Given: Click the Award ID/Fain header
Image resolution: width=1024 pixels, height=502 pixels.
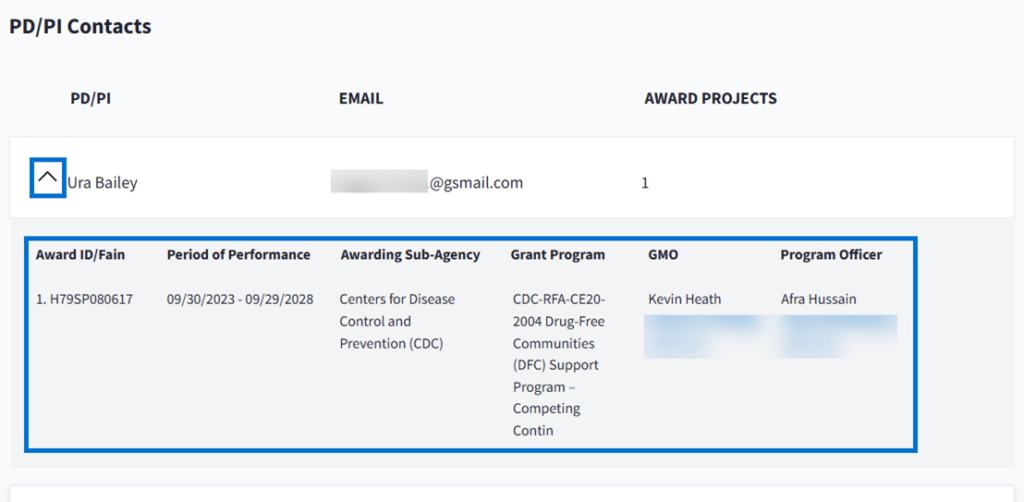Looking at the screenshot, I should click(80, 255).
